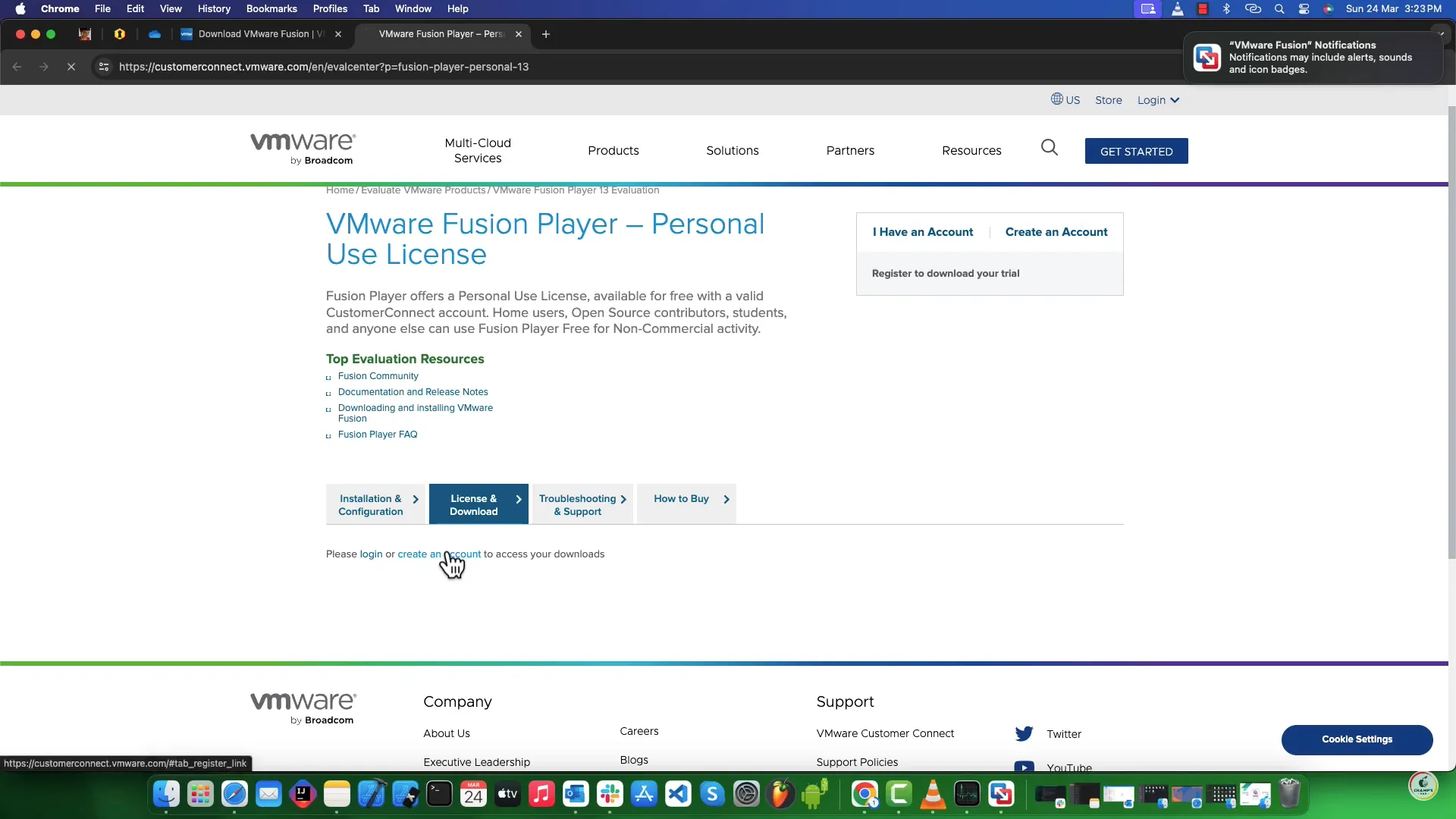Screen dimensions: 1456x819
Task: Switch to the Create an Account tab
Action: pos(1056,232)
